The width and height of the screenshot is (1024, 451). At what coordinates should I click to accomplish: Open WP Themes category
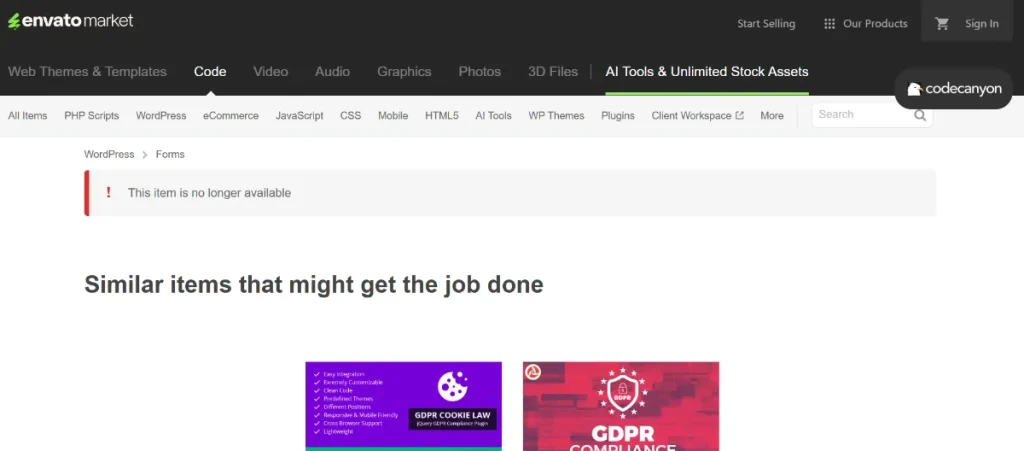click(556, 116)
